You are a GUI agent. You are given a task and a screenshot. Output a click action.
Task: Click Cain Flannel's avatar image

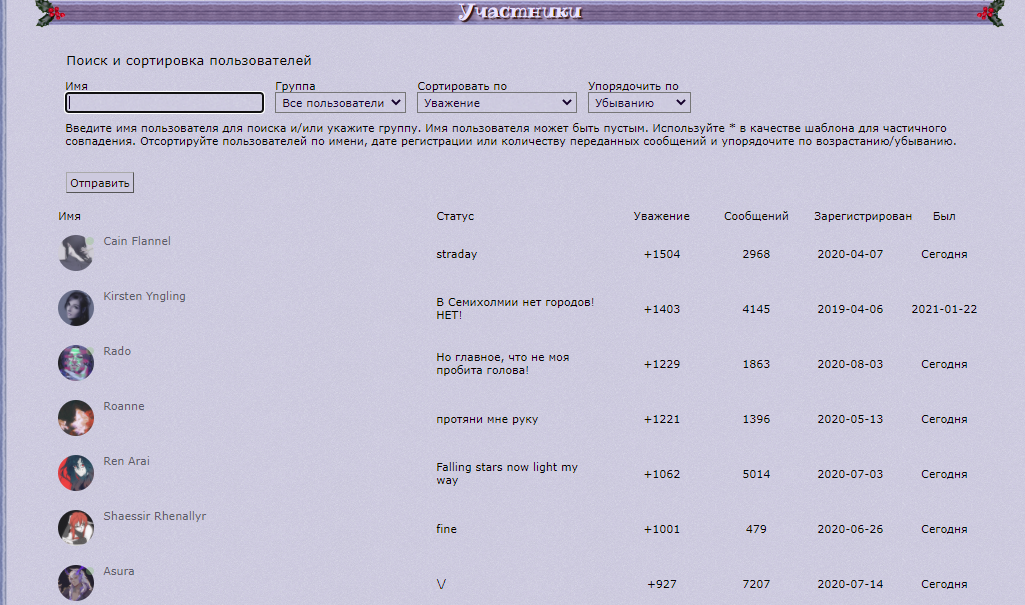pyautogui.click(x=76, y=253)
